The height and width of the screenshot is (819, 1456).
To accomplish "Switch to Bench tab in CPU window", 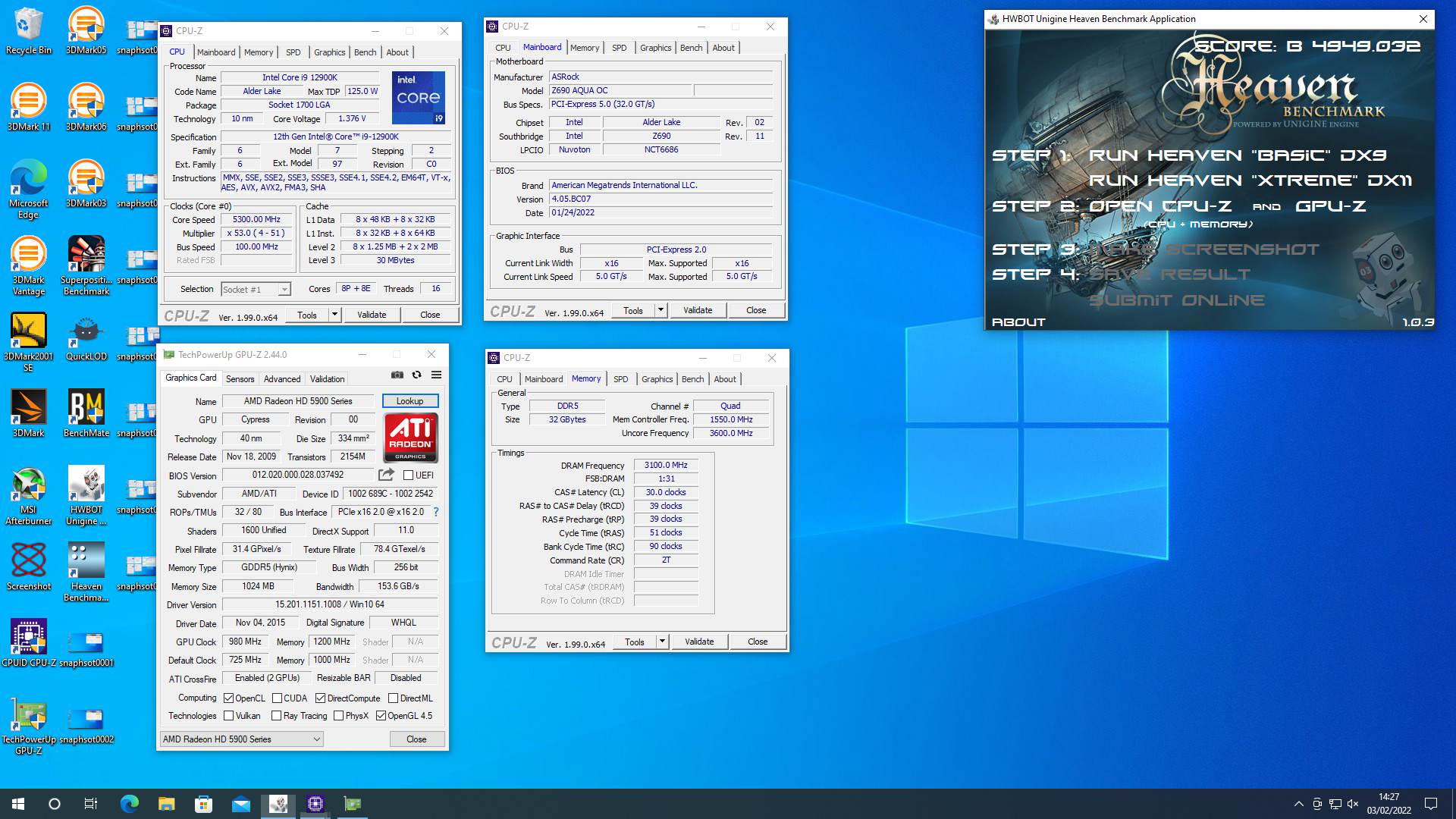I will click(365, 52).
